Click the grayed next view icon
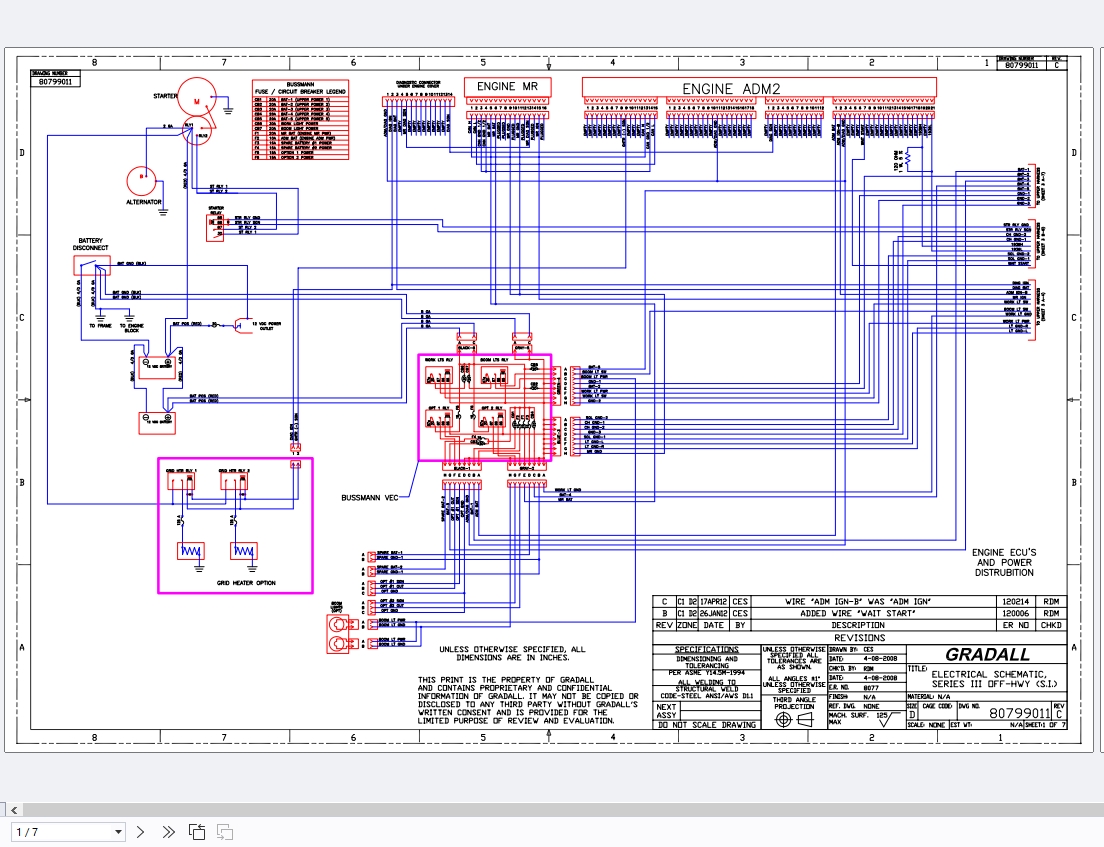 [x=225, y=832]
